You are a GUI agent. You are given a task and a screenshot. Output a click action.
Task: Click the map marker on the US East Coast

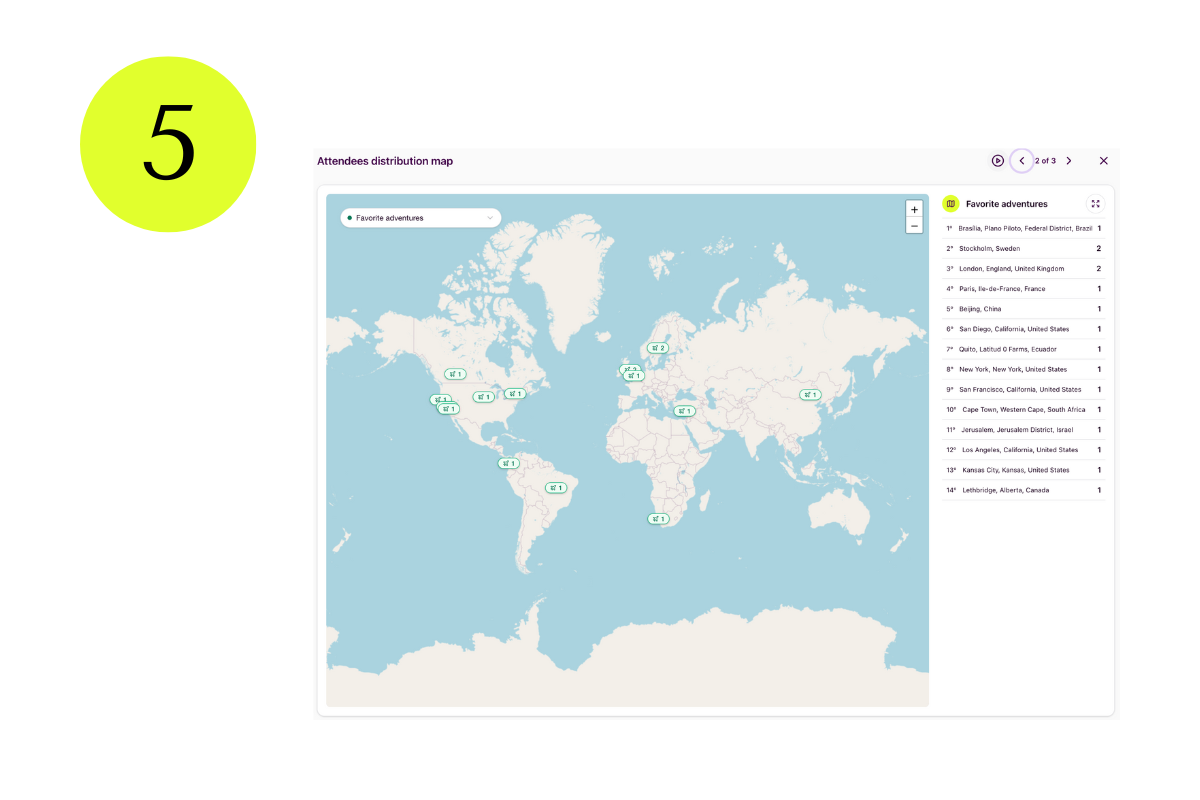(x=515, y=394)
